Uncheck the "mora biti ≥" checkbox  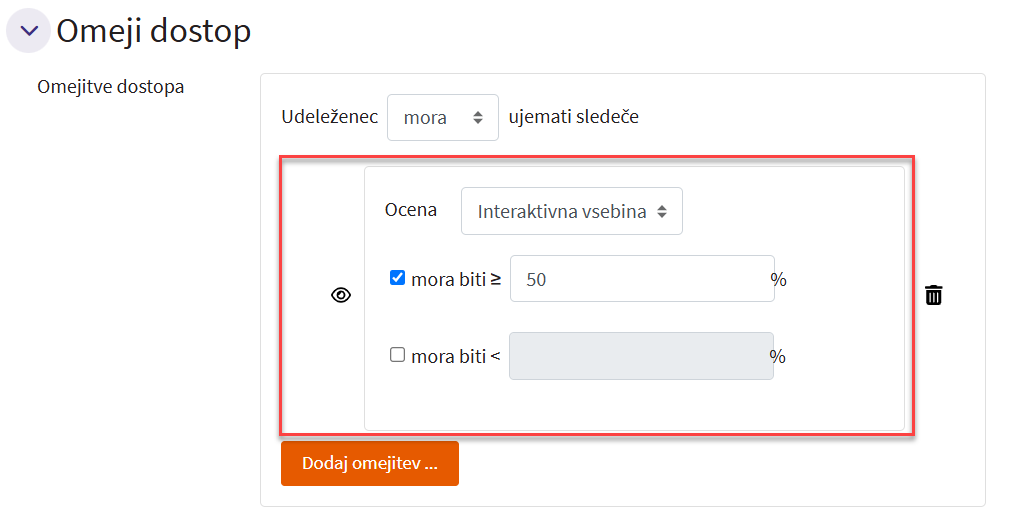(x=397, y=278)
